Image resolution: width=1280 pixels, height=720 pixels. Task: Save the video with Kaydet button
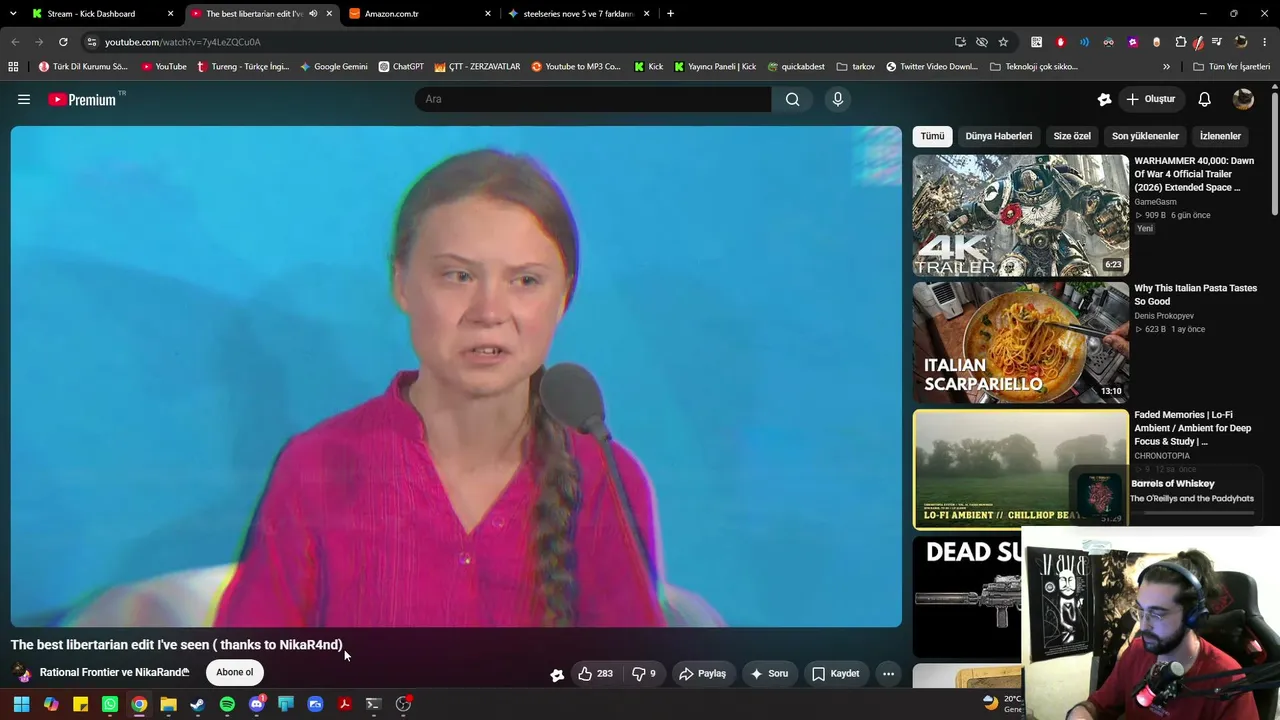(x=836, y=674)
